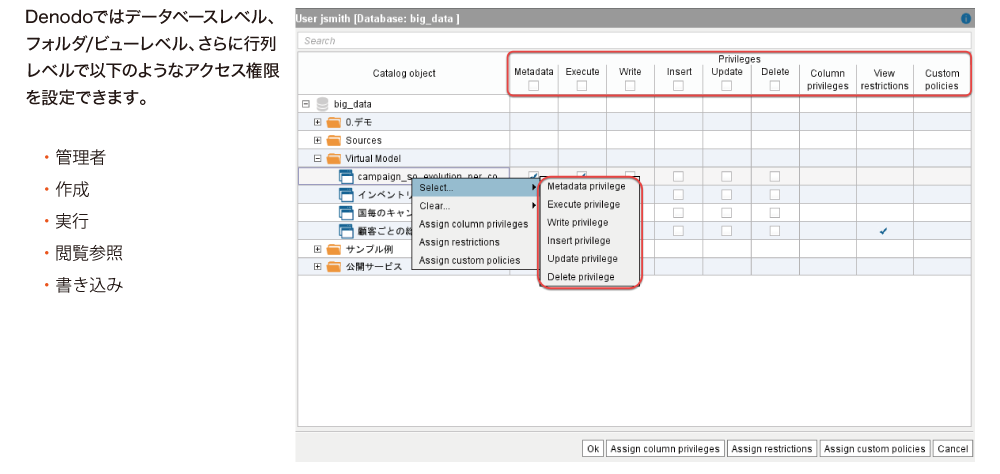The image size is (1000, 474).
Task: Select Metadata privilege in submenu
Action: coord(589,186)
